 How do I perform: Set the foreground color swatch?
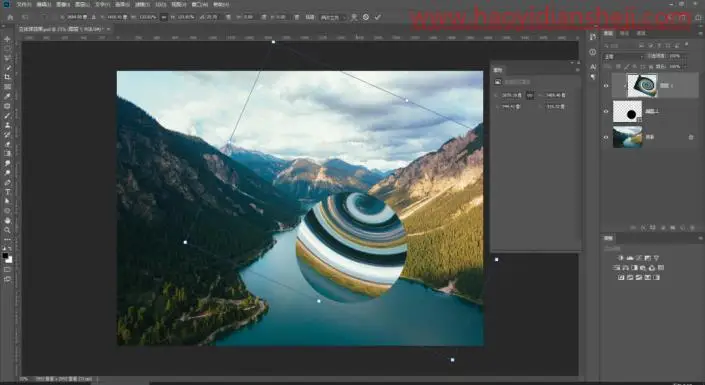click(x=5, y=255)
